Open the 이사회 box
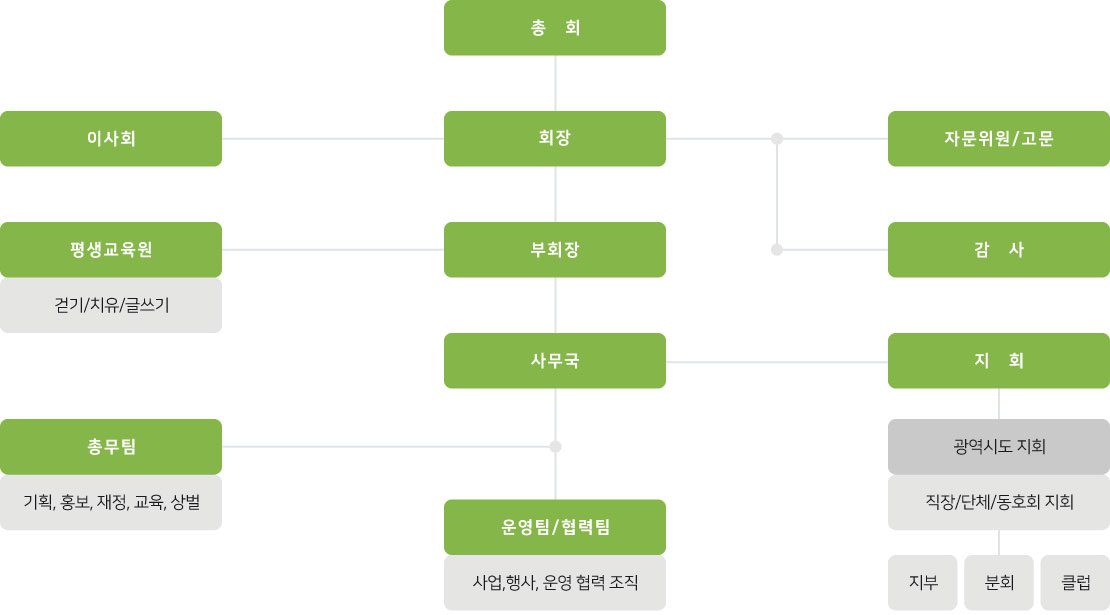Viewport: 1110px width, 615px height. pyautogui.click(x=110, y=139)
